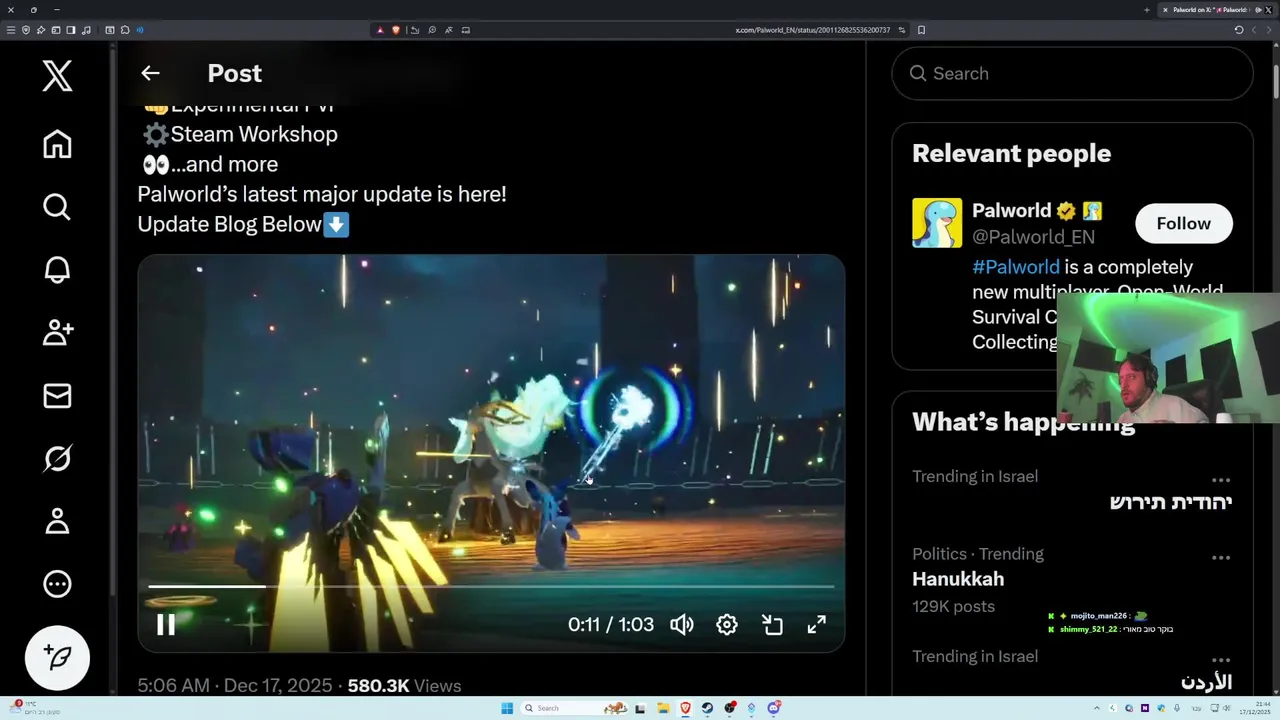
Task: Click the blue audio indicator in the browser toolbar
Action: pos(140,30)
